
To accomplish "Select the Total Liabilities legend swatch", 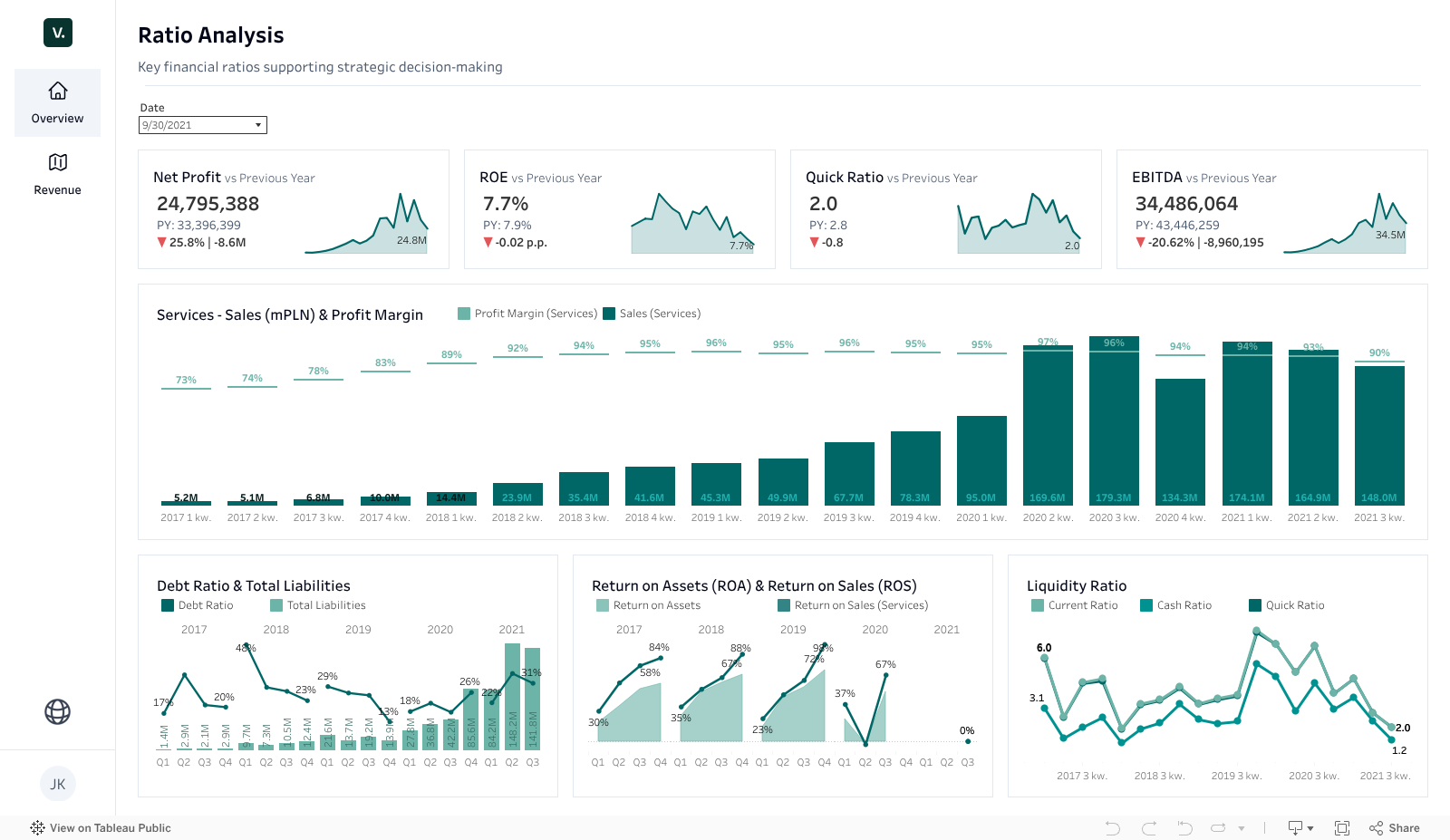I will point(276,605).
